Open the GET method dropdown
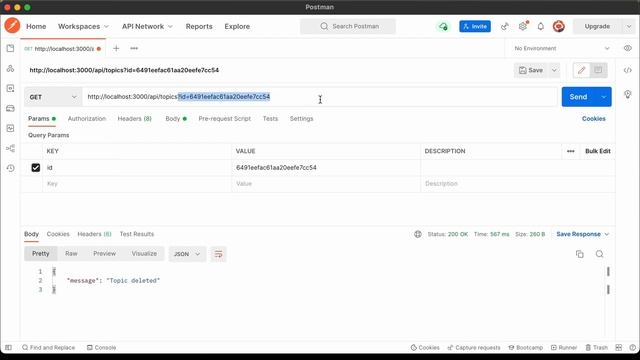The height and width of the screenshot is (360, 640). [x=53, y=97]
